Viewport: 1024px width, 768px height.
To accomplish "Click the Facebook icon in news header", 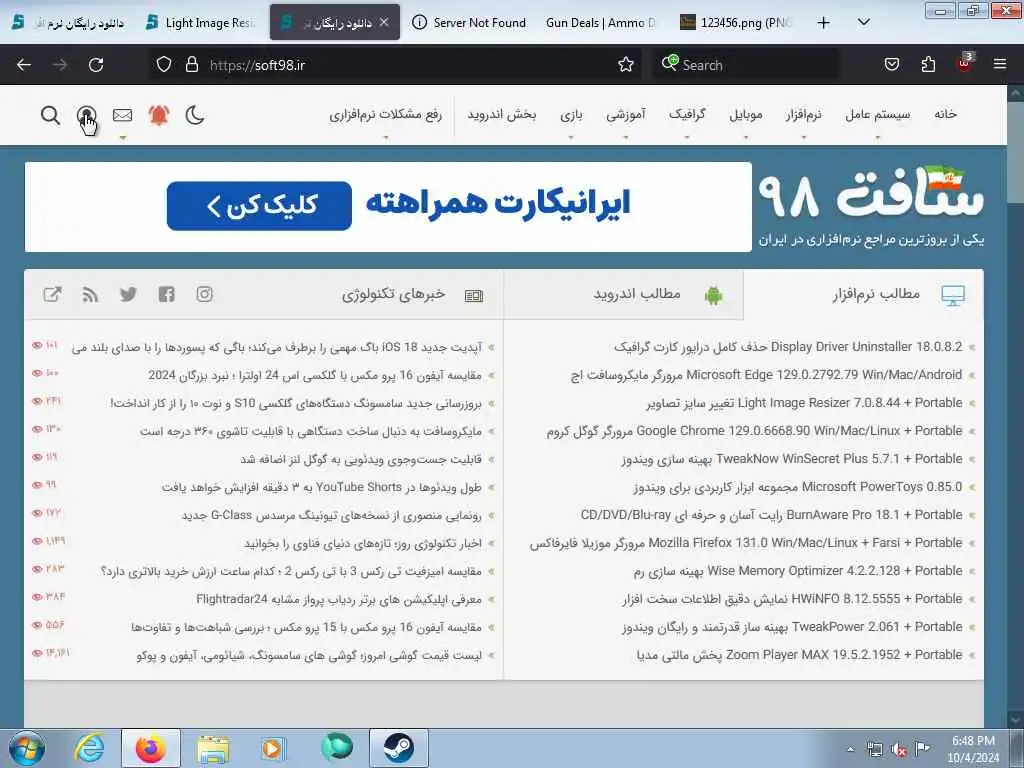I will pyautogui.click(x=167, y=295).
